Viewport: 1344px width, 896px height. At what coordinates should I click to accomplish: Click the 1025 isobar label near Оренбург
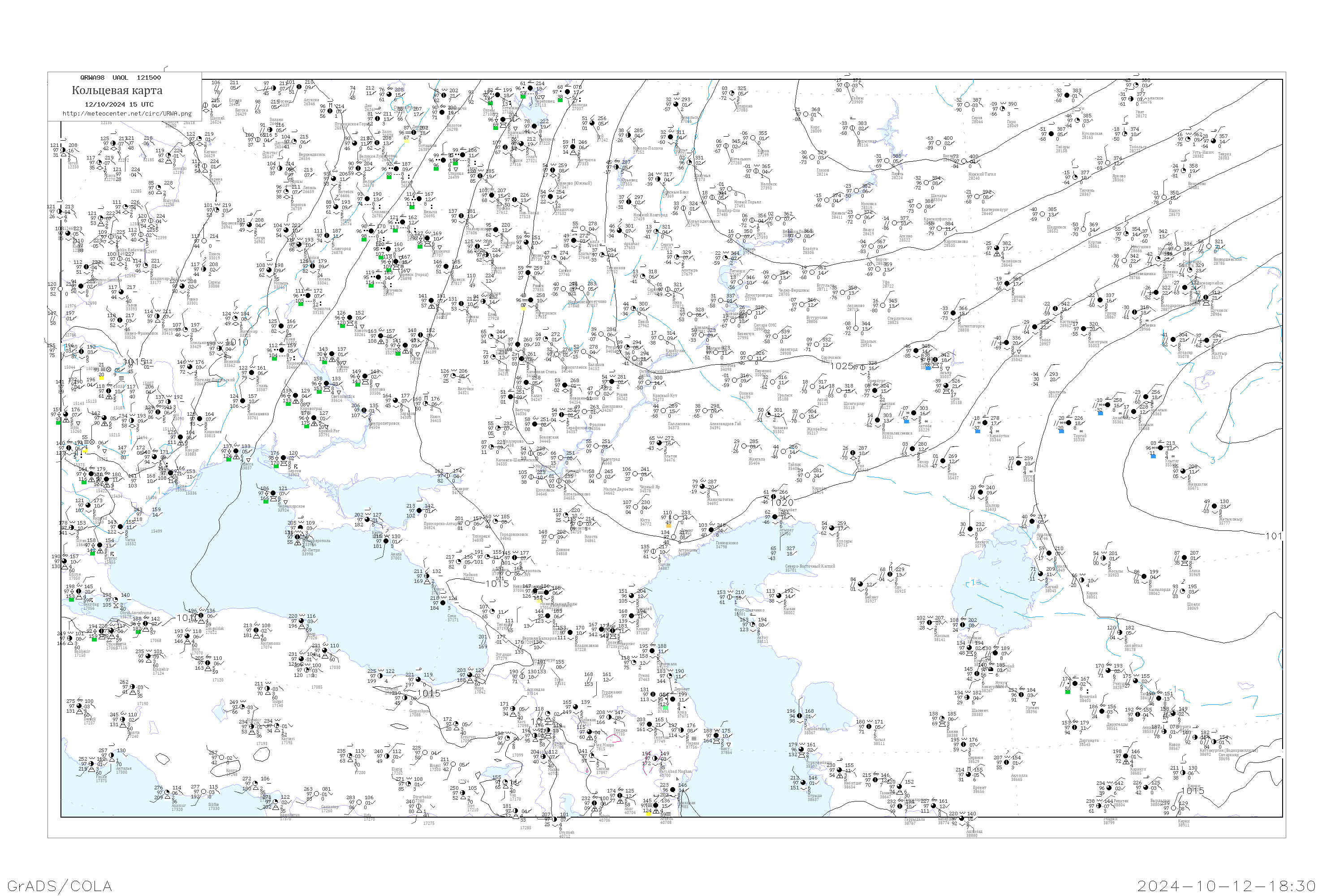(841, 366)
